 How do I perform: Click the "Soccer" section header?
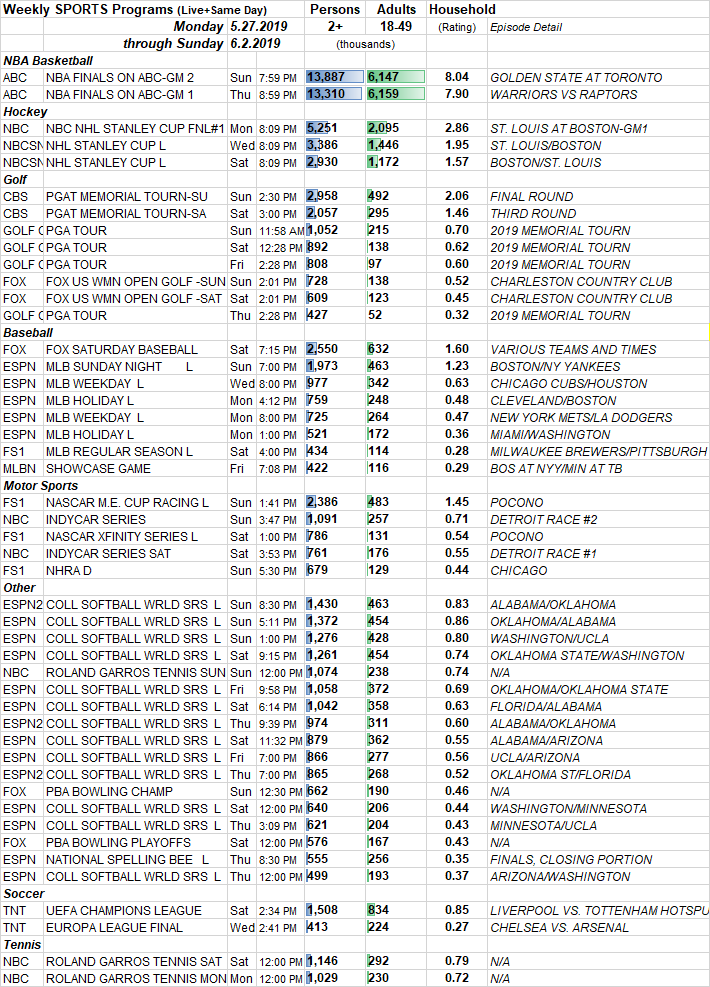(25, 893)
